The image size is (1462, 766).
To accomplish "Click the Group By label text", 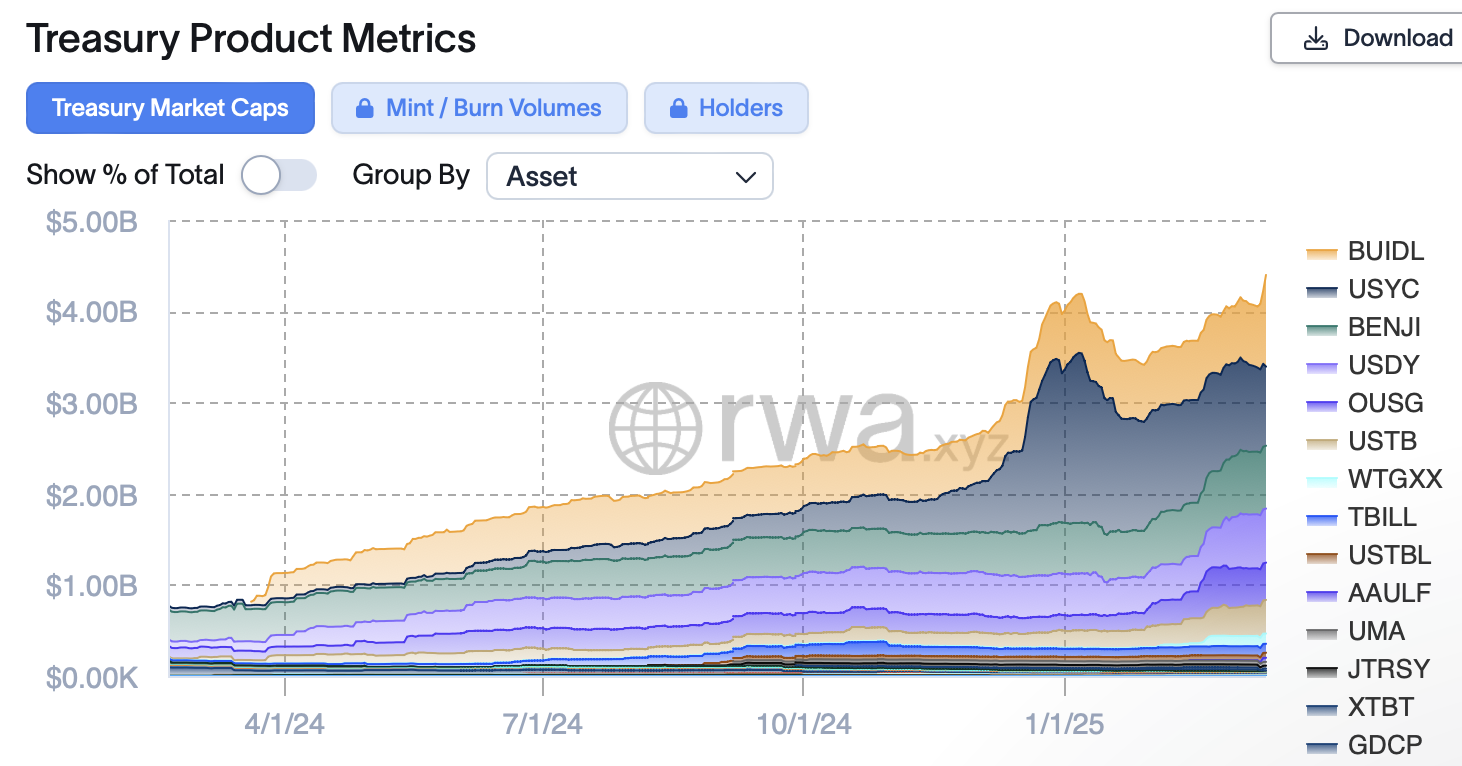I will [x=411, y=175].
